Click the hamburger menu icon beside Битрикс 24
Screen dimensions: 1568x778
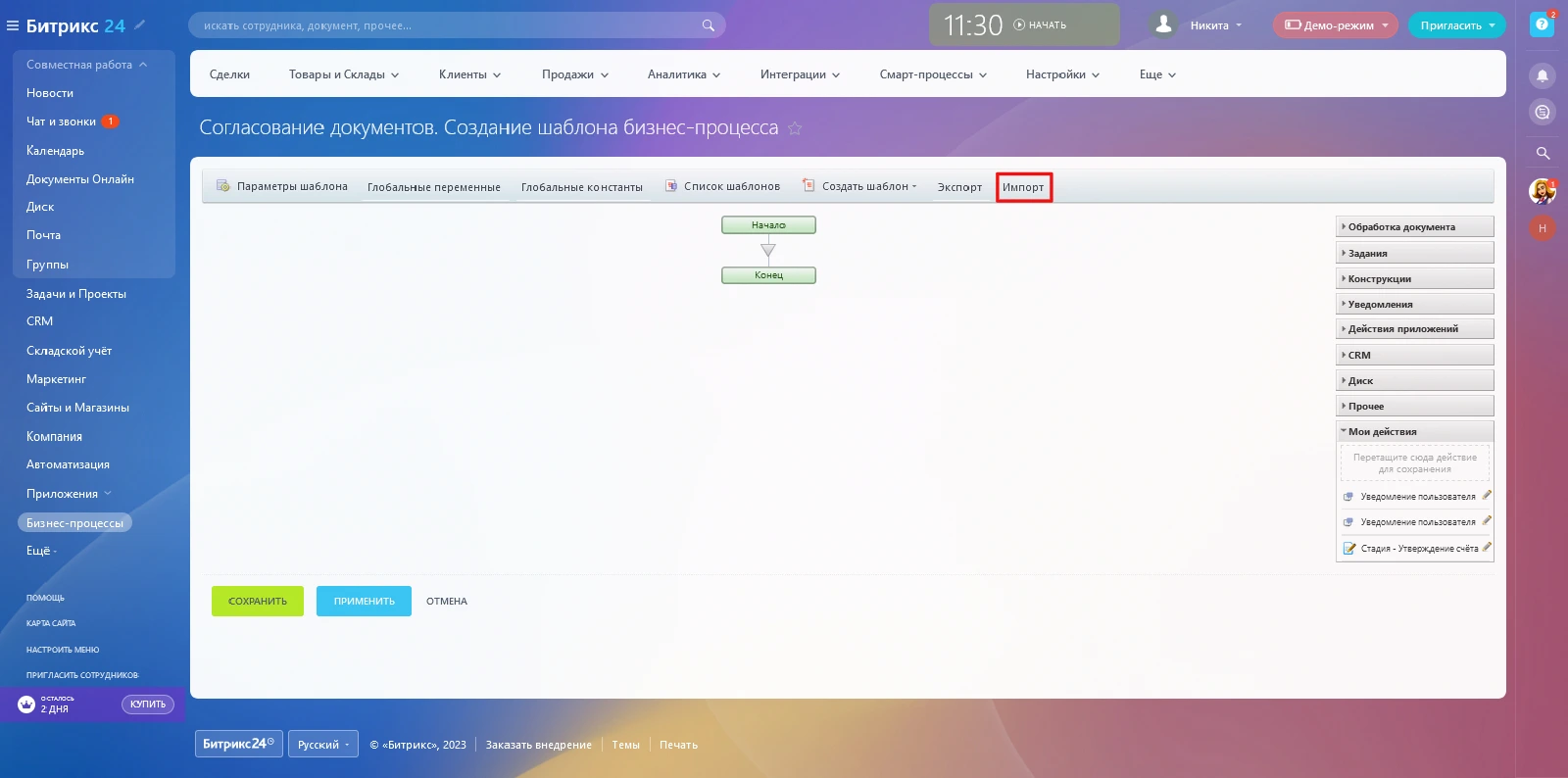(x=13, y=25)
